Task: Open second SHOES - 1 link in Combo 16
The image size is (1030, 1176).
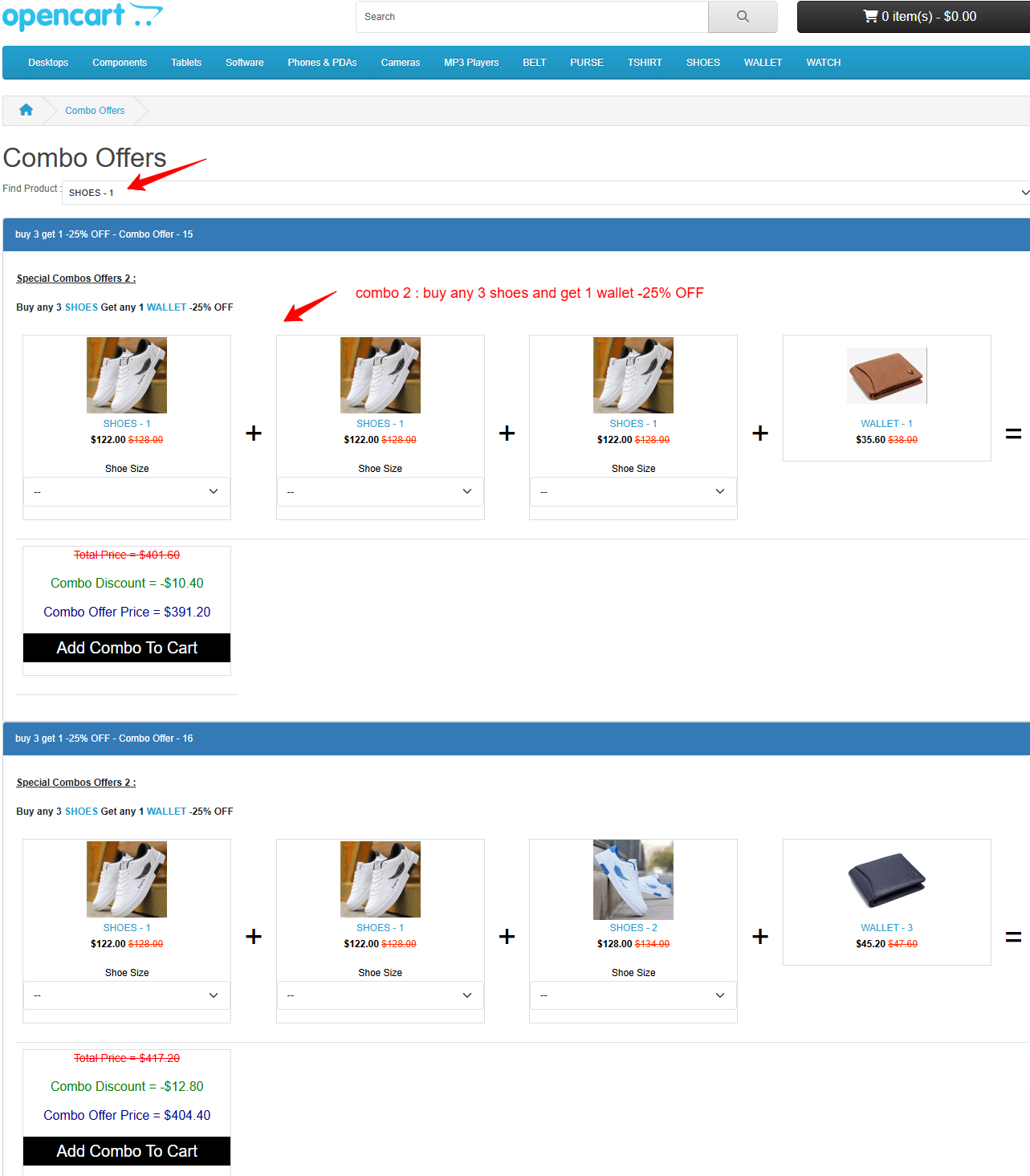Action: (381, 928)
